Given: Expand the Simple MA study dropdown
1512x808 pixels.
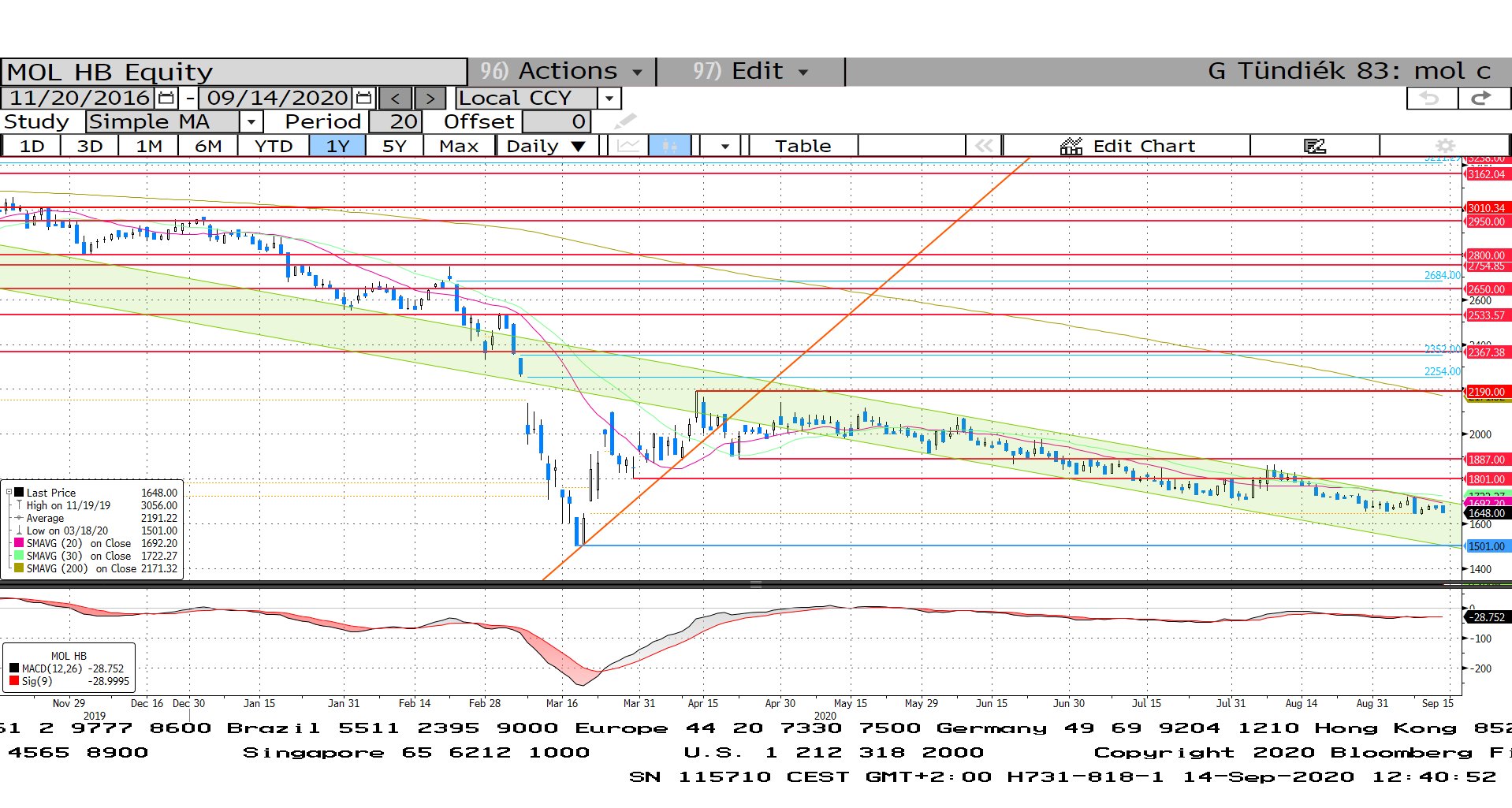Looking at the screenshot, I should tap(251, 122).
